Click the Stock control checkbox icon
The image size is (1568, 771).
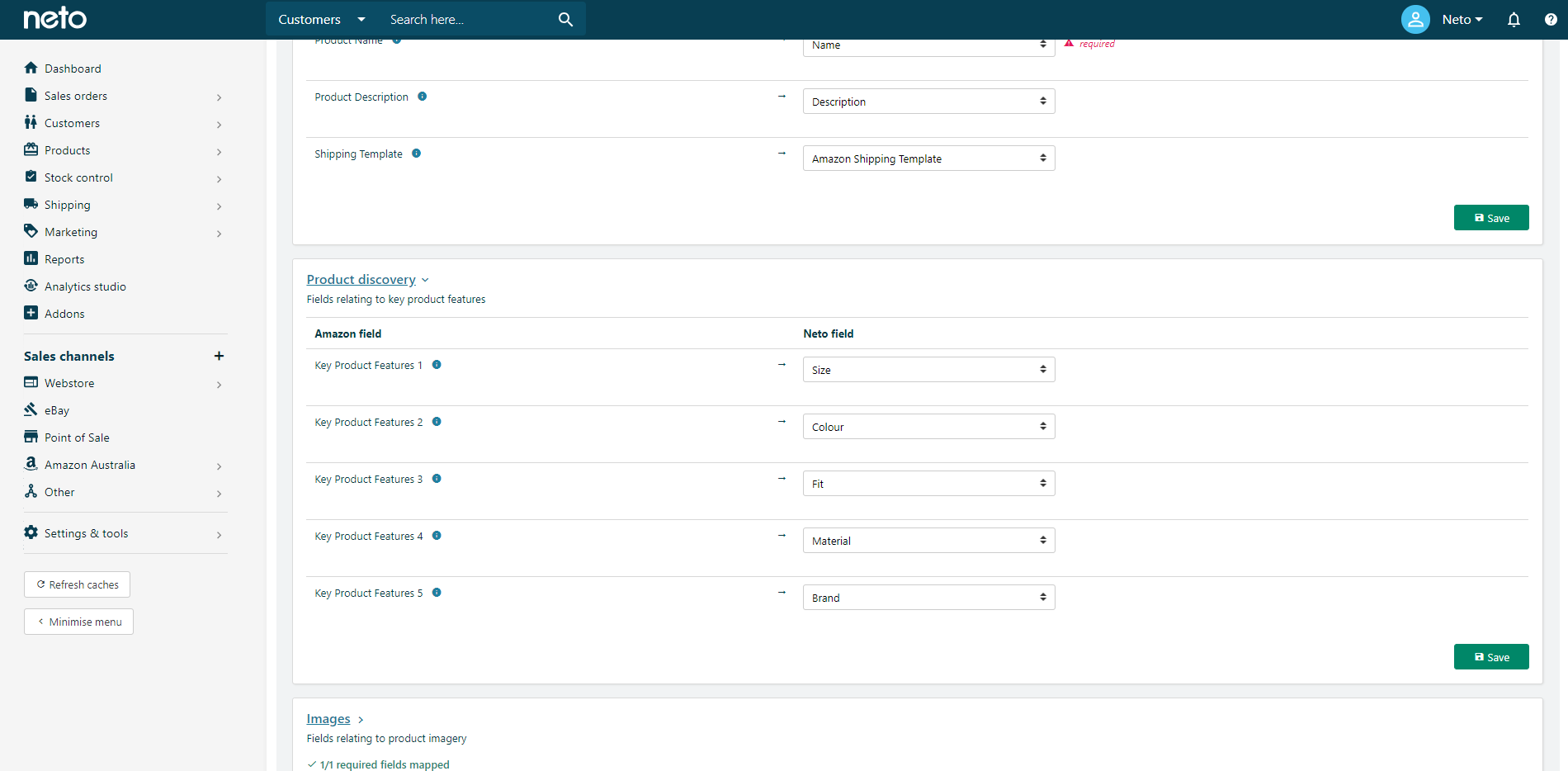[31, 177]
